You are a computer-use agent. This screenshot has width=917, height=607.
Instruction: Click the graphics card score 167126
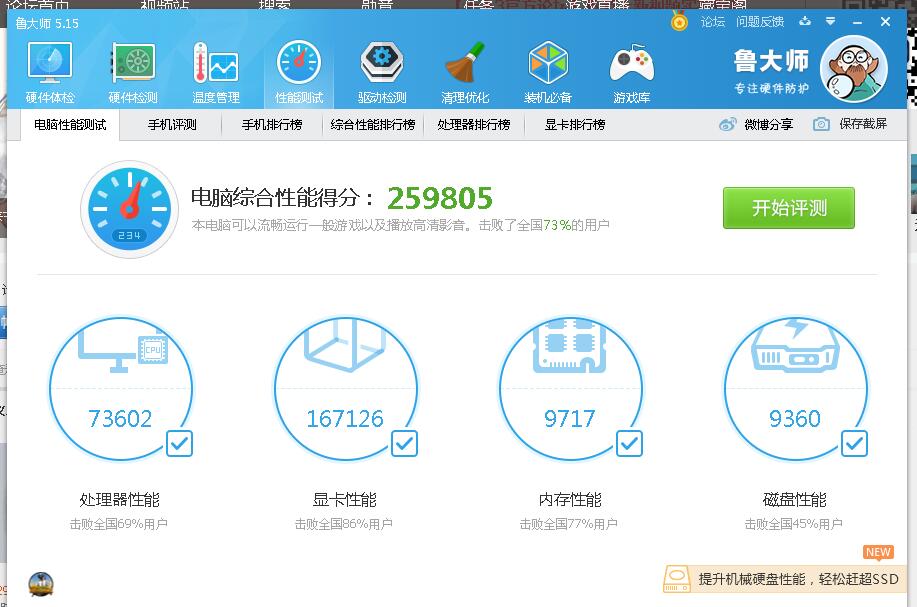coord(345,419)
